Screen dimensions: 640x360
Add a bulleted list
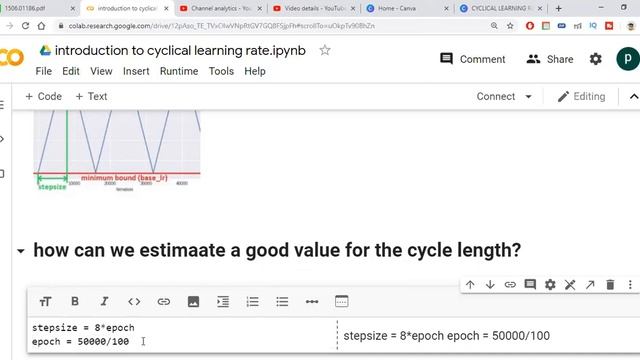click(282, 302)
